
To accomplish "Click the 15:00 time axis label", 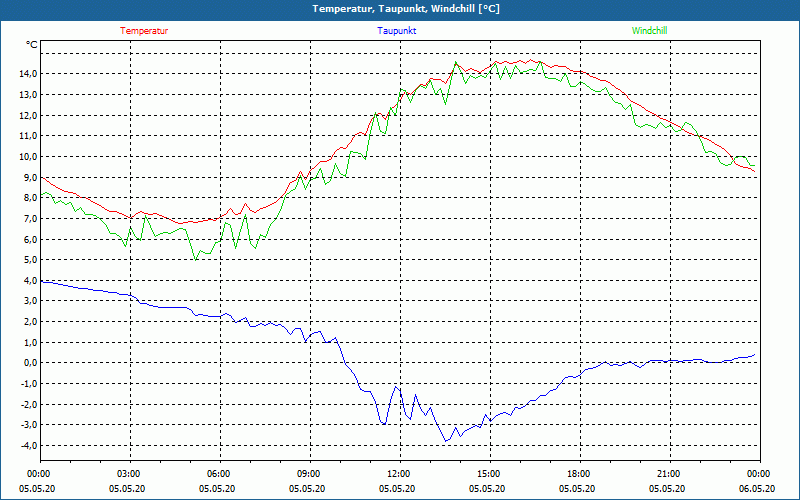I will click(x=490, y=474).
